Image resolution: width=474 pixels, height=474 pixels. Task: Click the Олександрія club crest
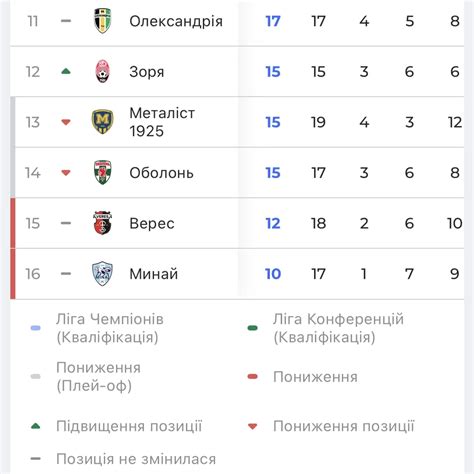pos(102,21)
